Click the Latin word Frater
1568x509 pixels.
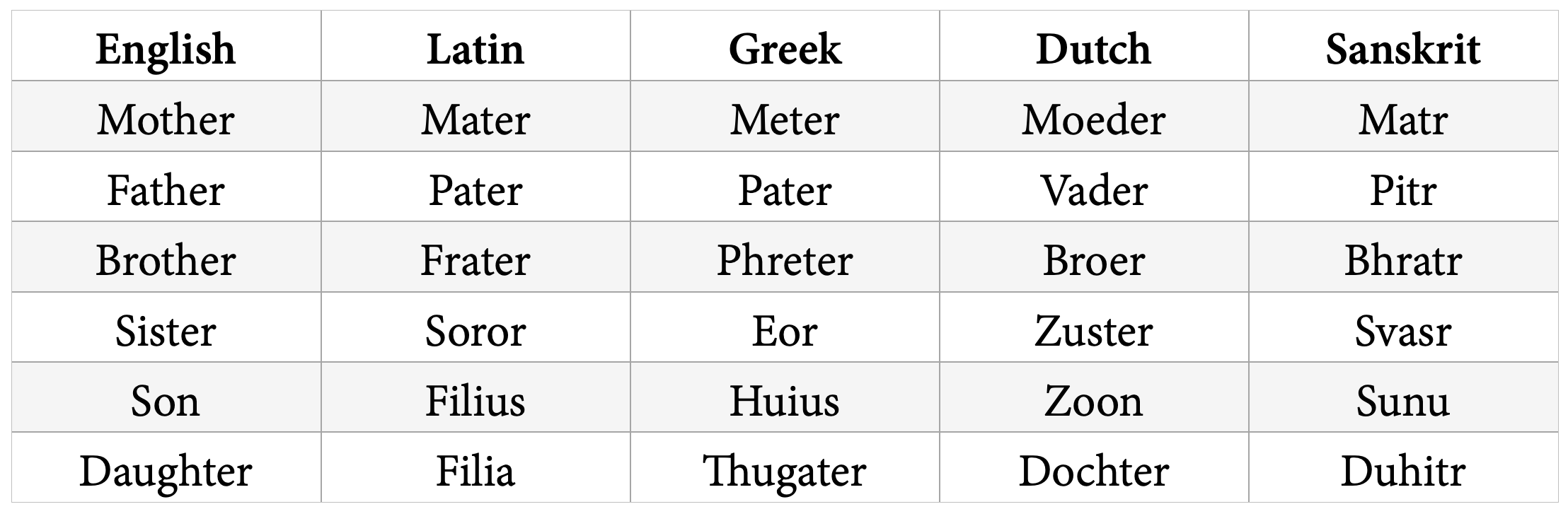coord(475,260)
